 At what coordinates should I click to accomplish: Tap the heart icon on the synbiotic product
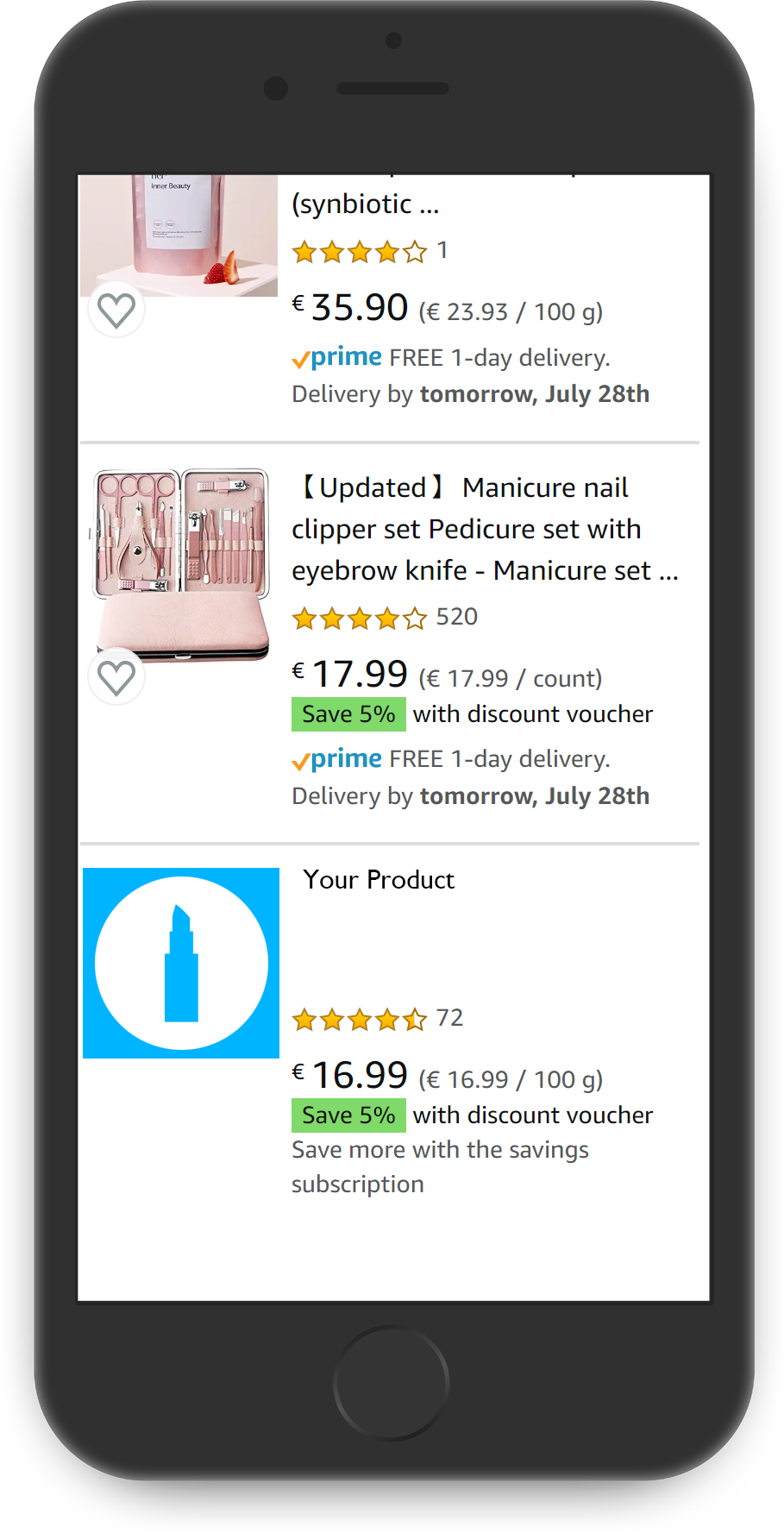[116, 310]
